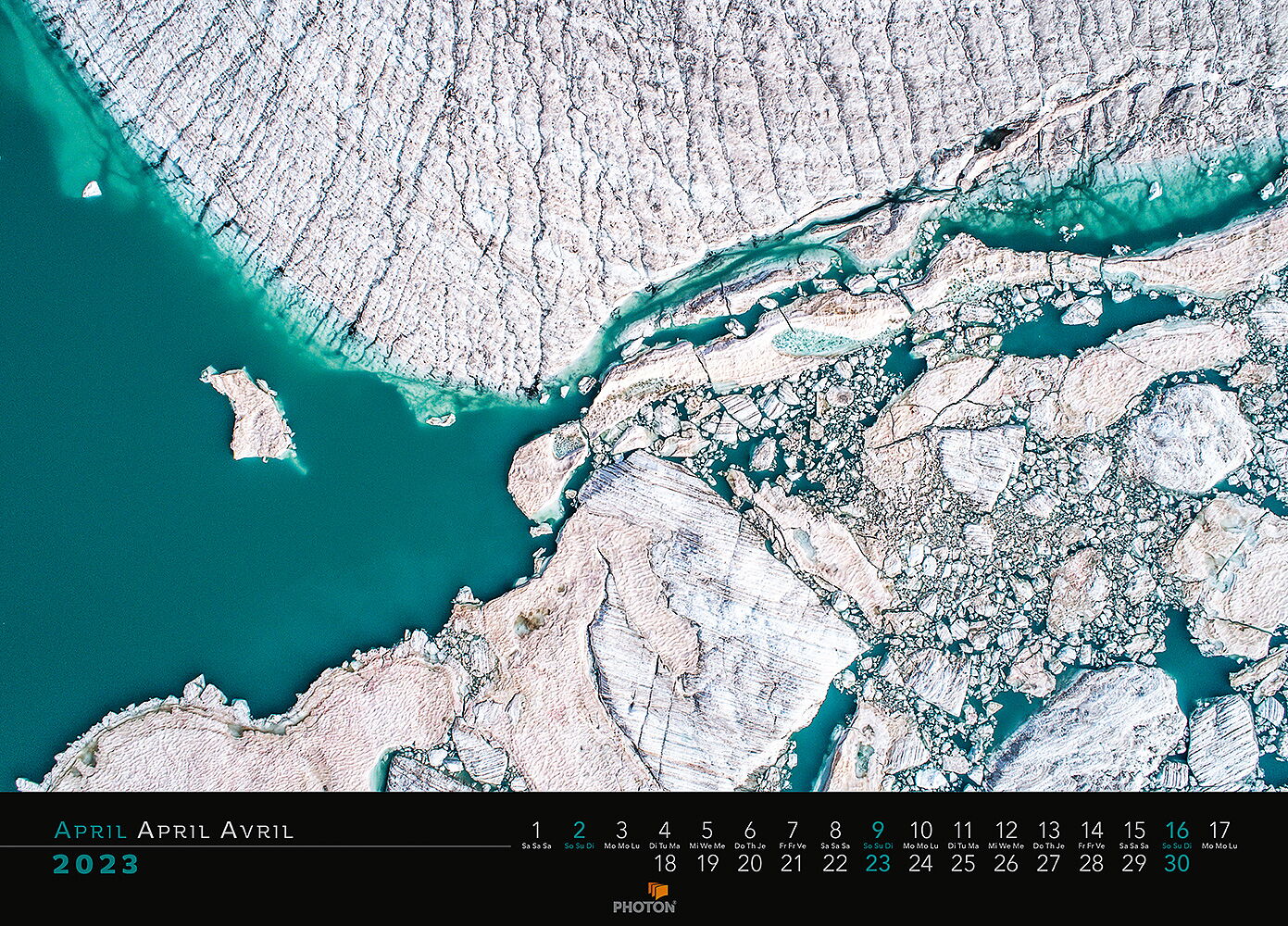1288x926 pixels.
Task: Click the round ice floe at right
Action: click(x=1187, y=438)
